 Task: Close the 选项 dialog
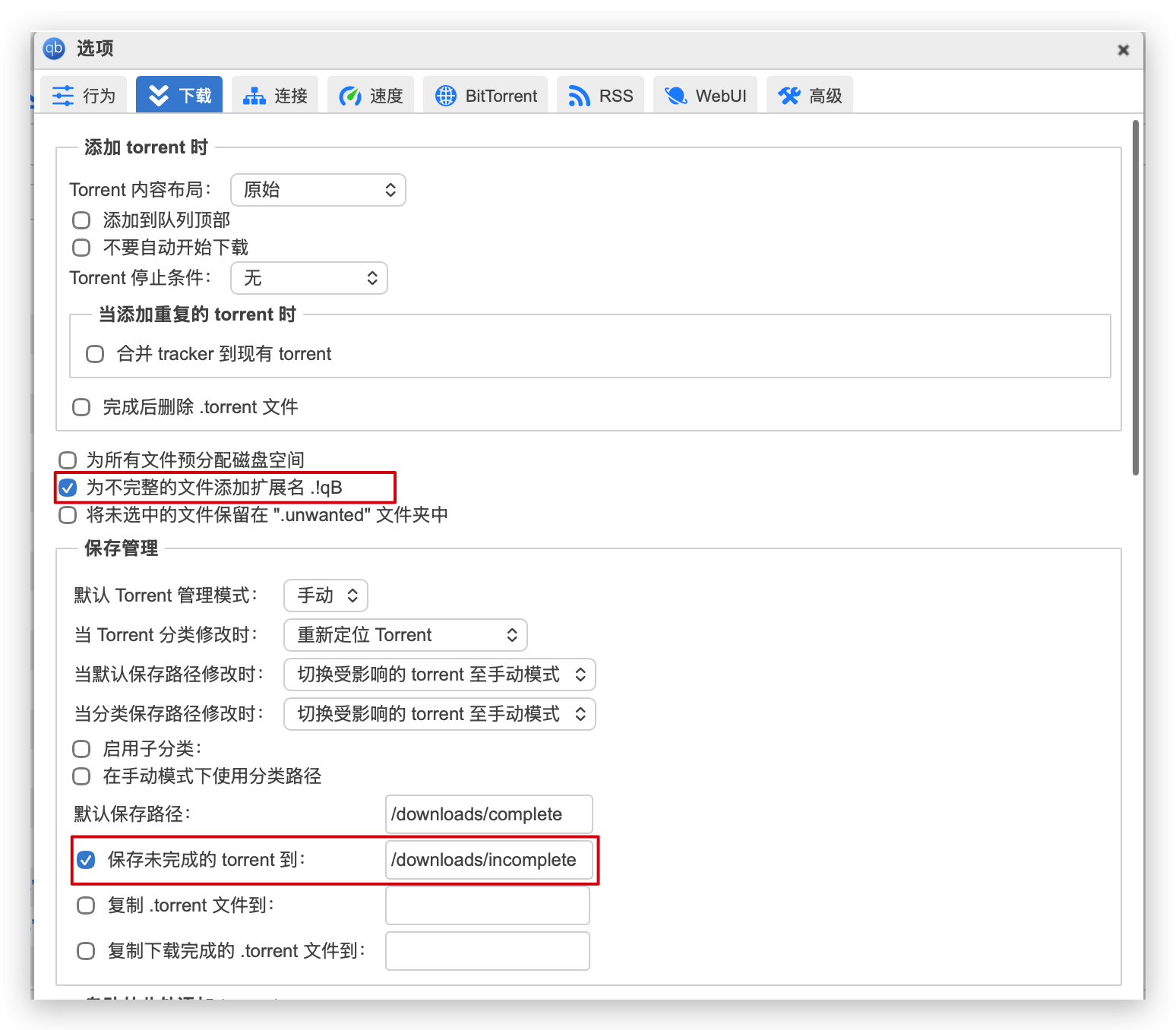(x=1123, y=49)
